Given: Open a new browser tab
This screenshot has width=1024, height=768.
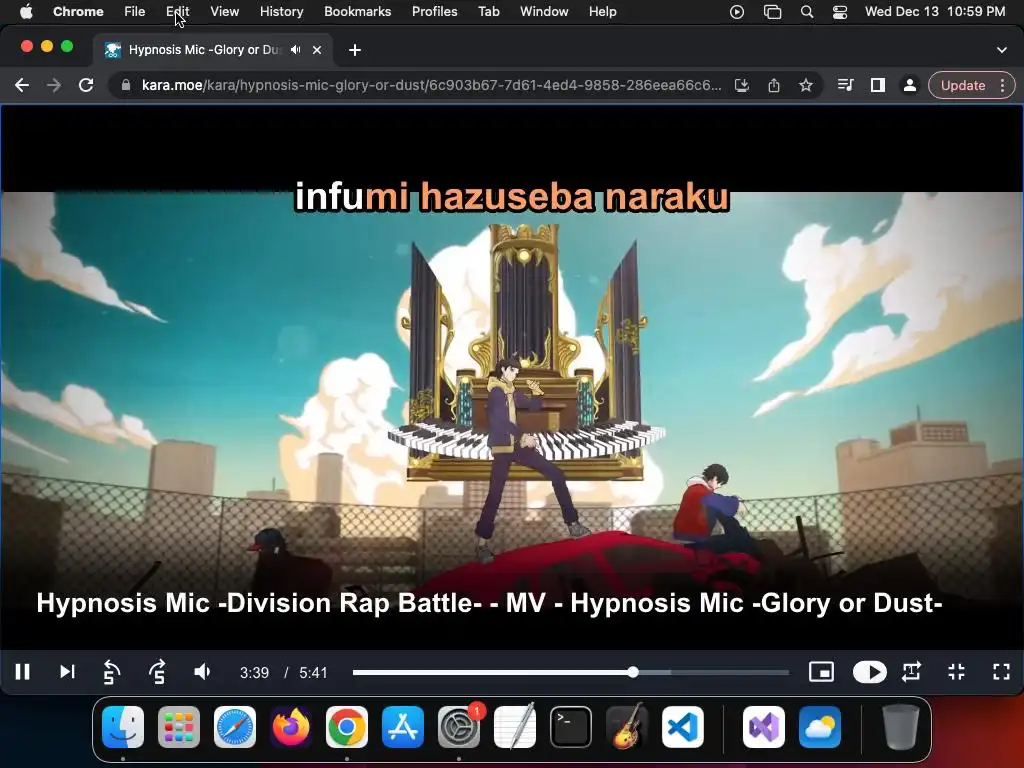Looking at the screenshot, I should pyautogui.click(x=355, y=50).
